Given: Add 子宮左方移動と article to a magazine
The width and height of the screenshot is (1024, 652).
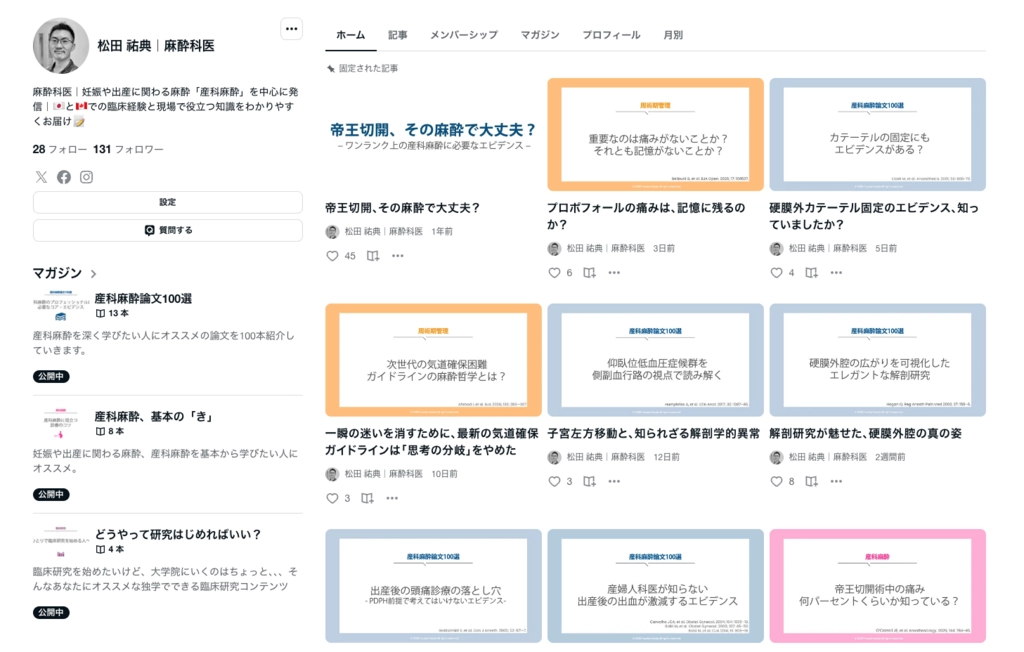Looking at the screenshot, I should pyautogui.click(x=590, y=481).
